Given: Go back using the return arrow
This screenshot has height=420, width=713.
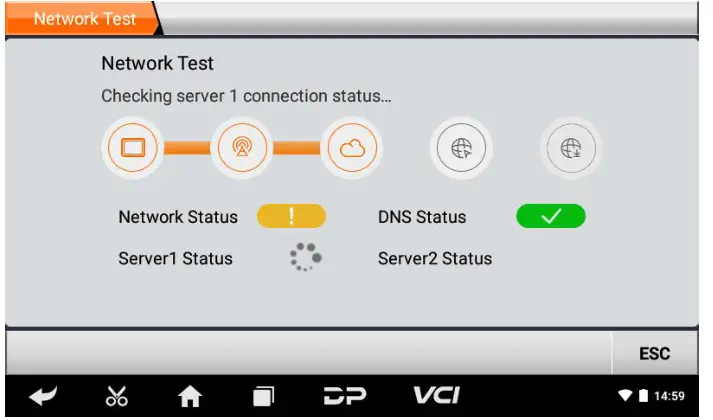Looking at the screenshot, I should pyautogui.click(x=43, y=395).
